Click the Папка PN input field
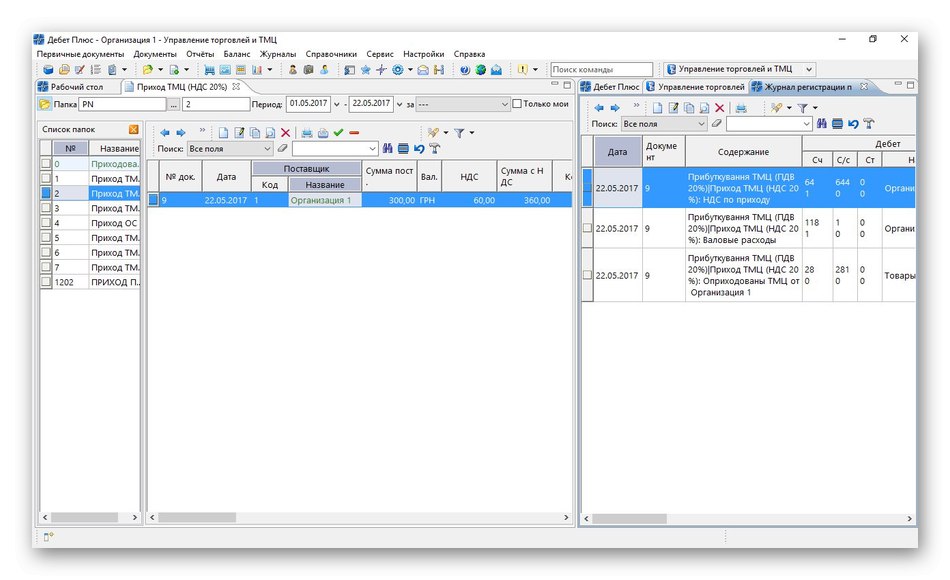 point(123,104)
